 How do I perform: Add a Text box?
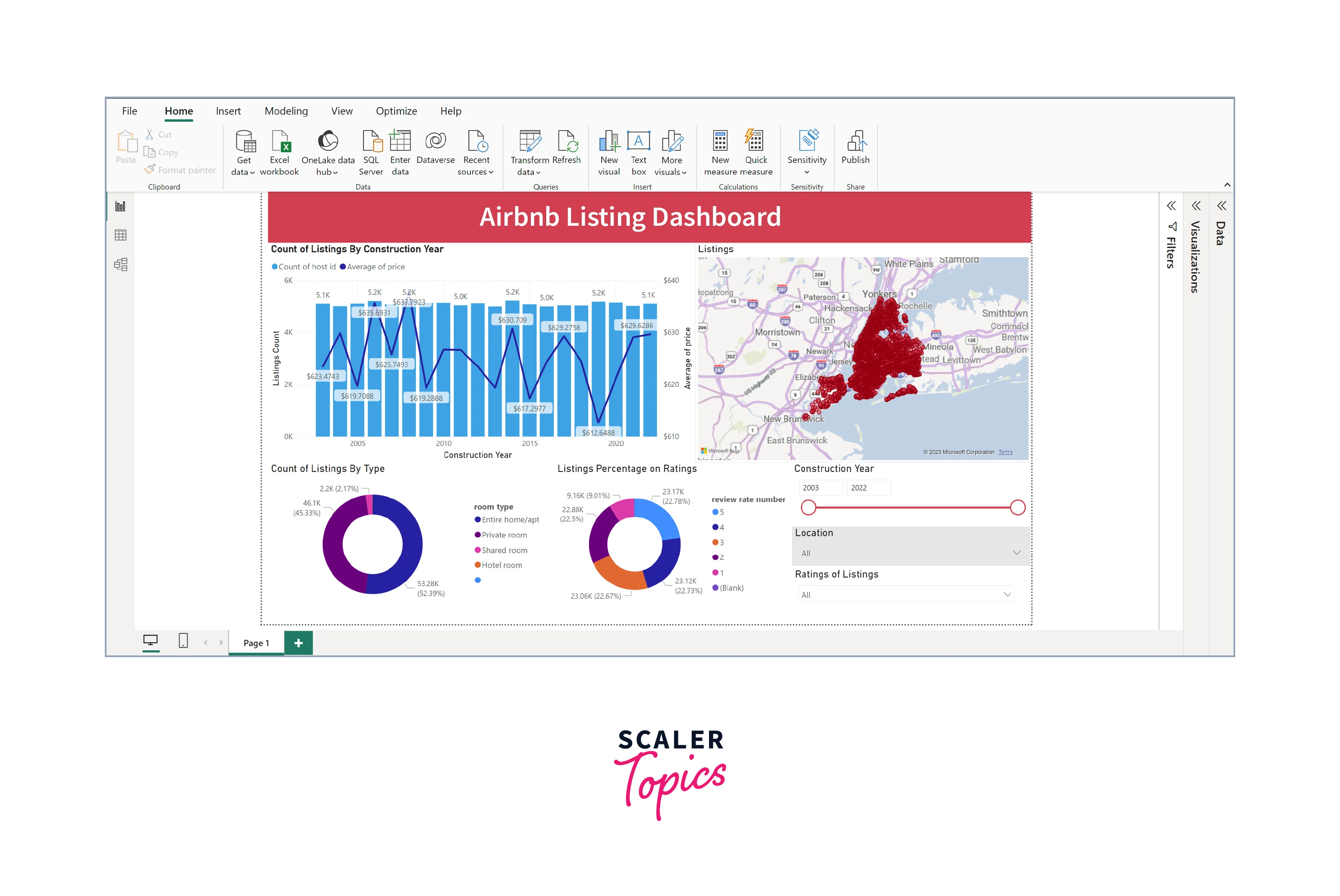click(638, 141)
